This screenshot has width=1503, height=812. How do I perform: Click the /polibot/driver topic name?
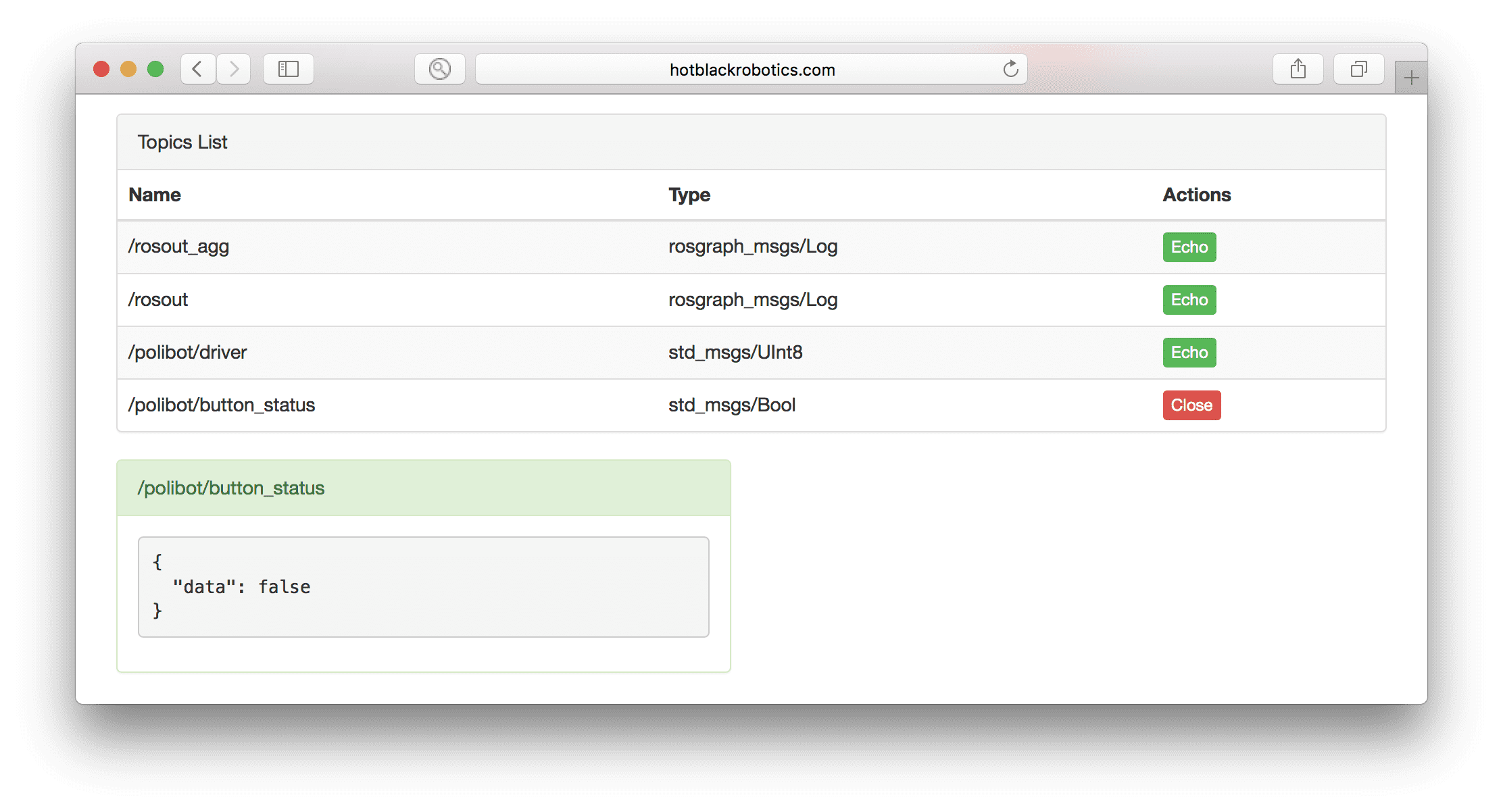pyautogui.click(x=188, y=353)
